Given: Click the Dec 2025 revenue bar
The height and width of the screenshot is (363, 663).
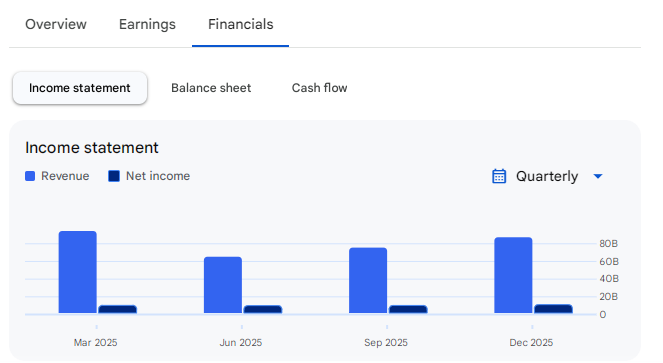Looking at the screenshot, I should 513,275.
